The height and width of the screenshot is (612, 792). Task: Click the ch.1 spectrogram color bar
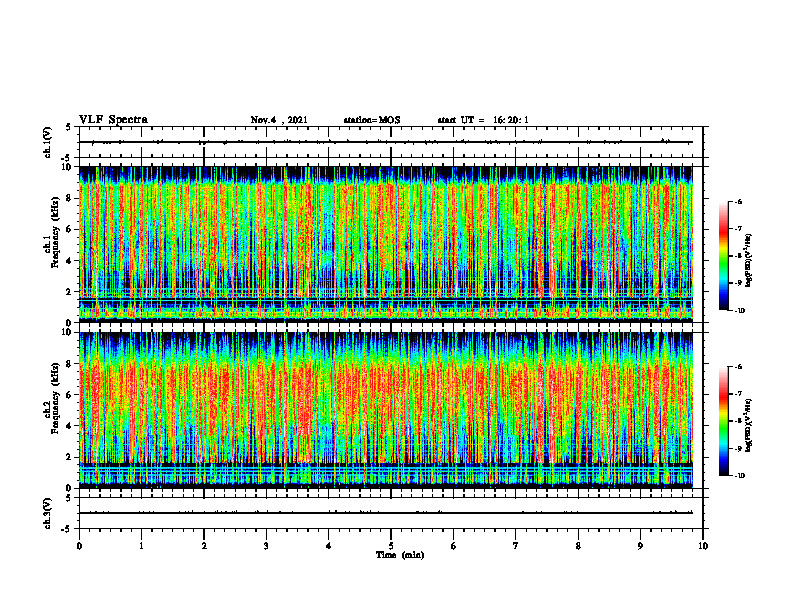pos(723,256)
